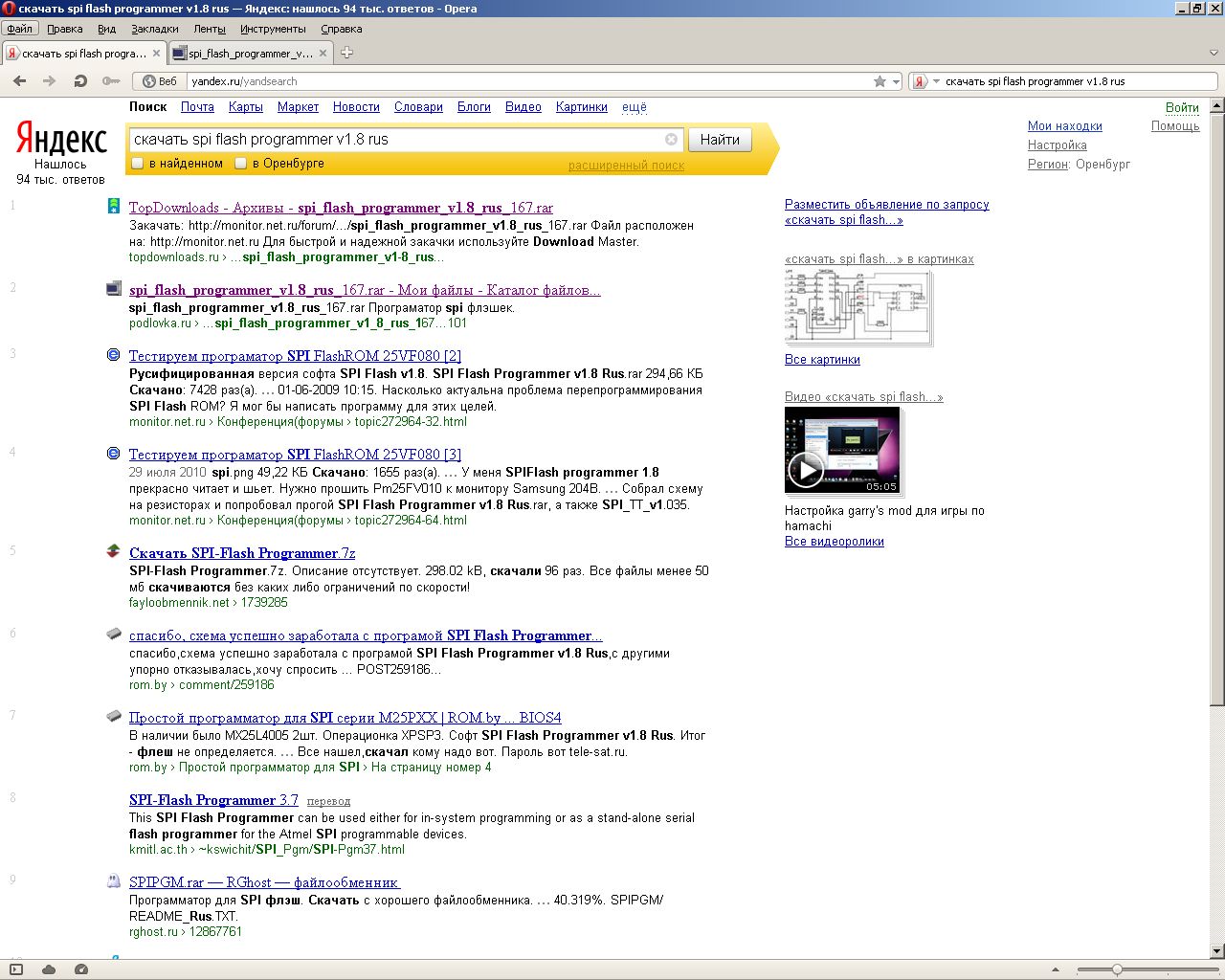Open 'SPI-Flash Programmer 3.7' result
This screenshot has height=980, width=1225.
[213, 800]
